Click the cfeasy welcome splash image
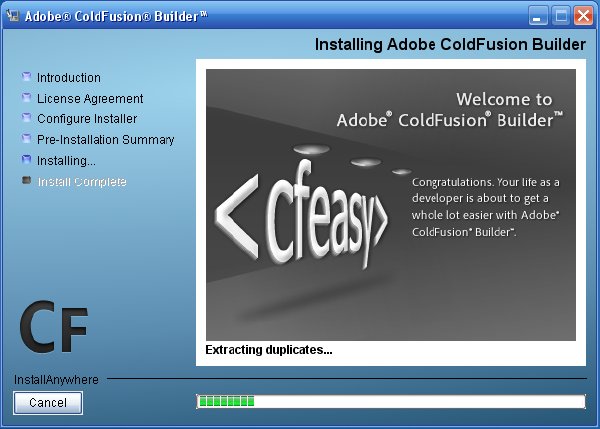 coord(391,205)
